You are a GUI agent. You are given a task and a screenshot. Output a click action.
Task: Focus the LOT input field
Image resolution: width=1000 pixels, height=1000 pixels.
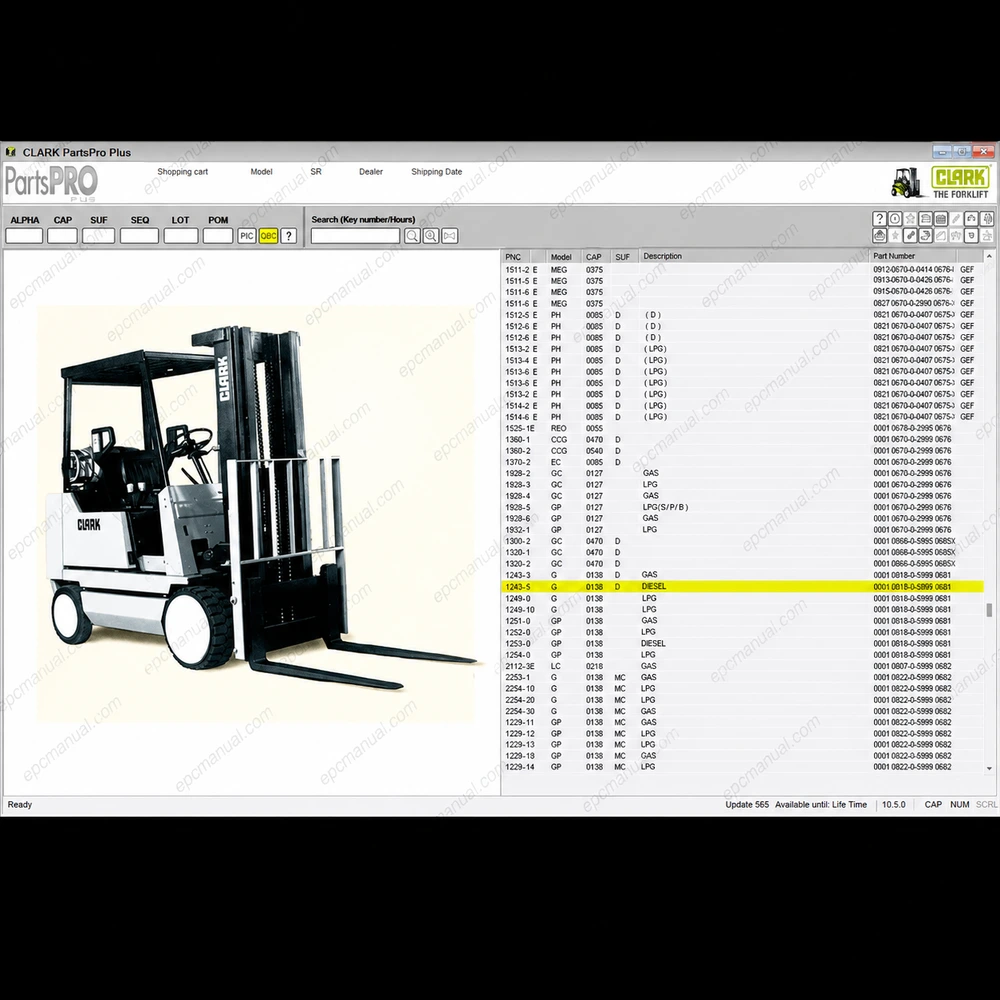(x=181, y=236)
